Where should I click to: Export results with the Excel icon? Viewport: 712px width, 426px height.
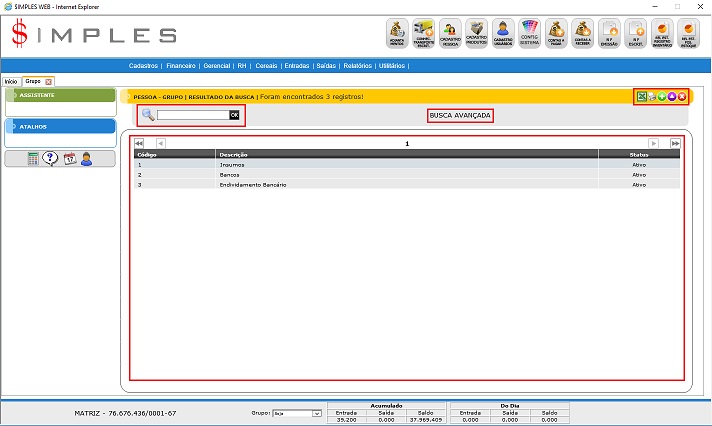pos(640,96)
